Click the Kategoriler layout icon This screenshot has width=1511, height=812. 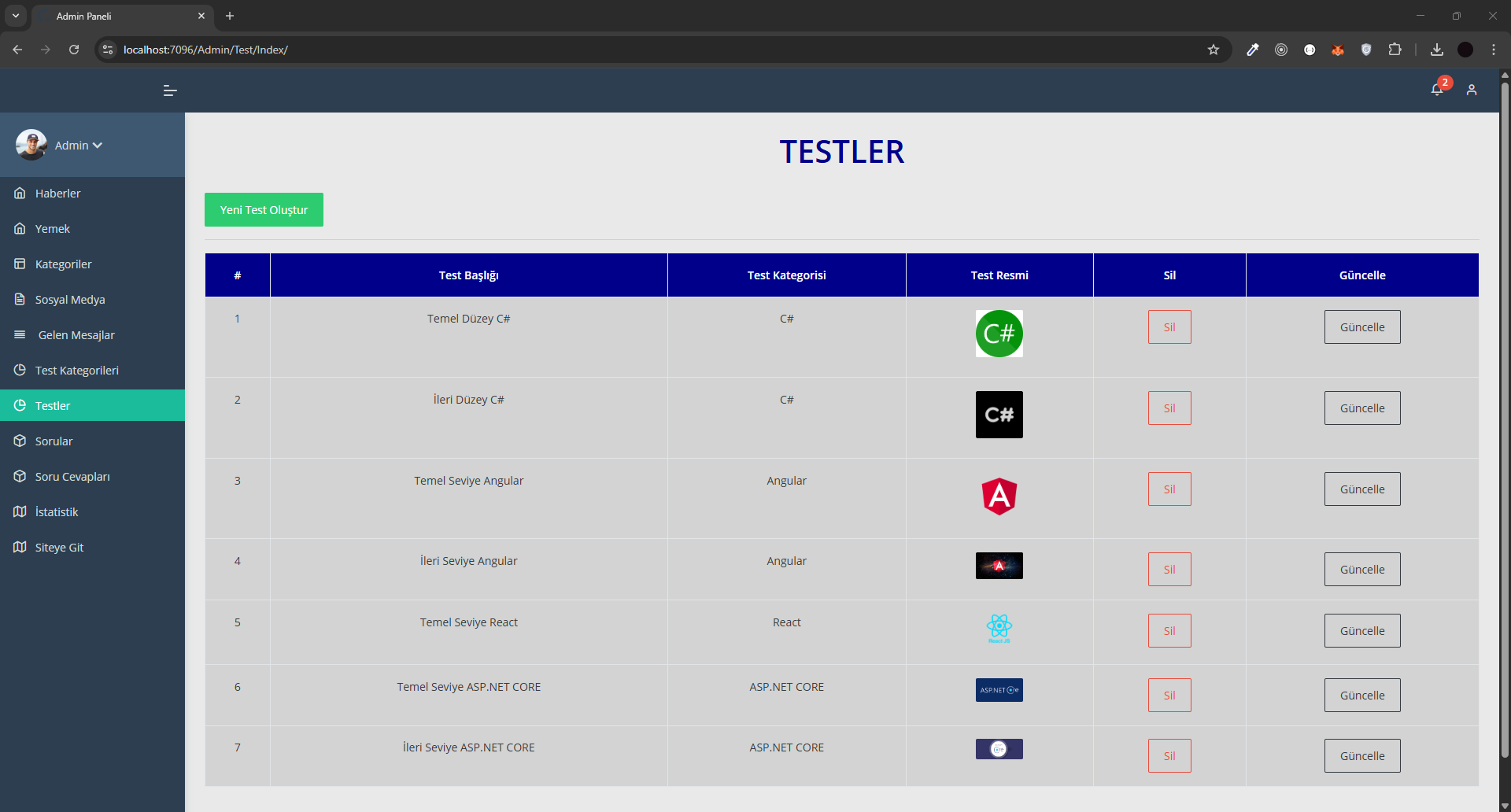(20, 264)
